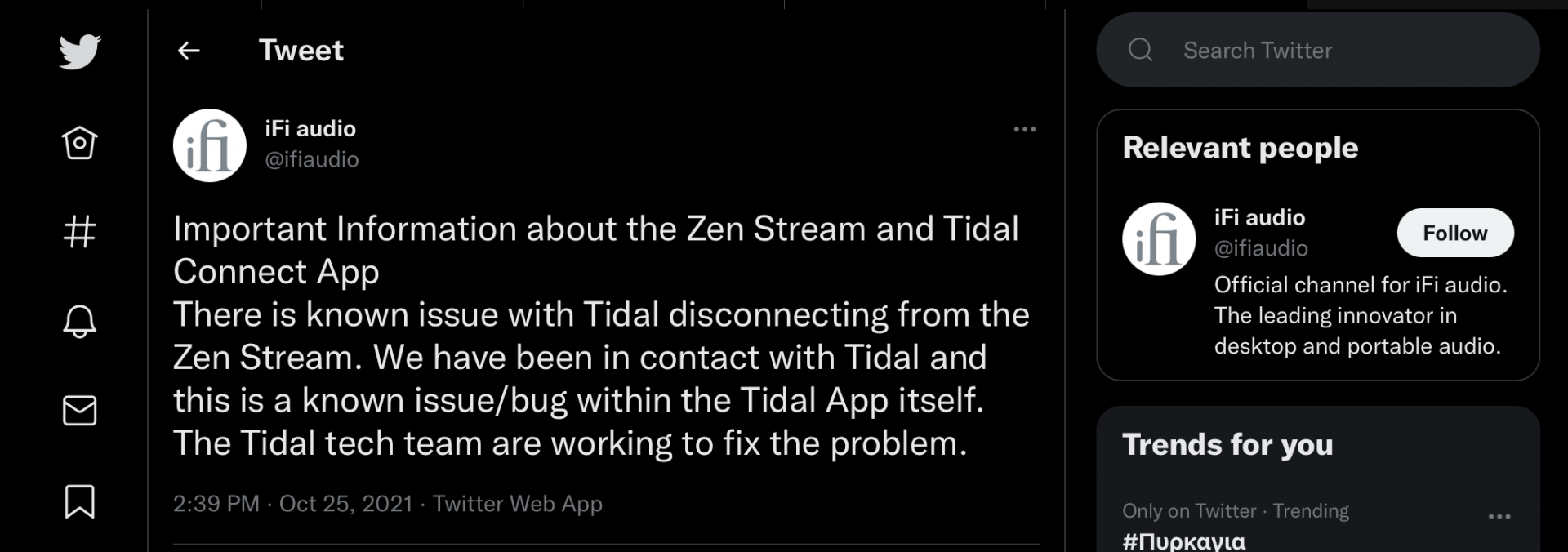Click the @ifiaudio handle on the tweet
This screenshot has height=552, width=1568.
312,159
